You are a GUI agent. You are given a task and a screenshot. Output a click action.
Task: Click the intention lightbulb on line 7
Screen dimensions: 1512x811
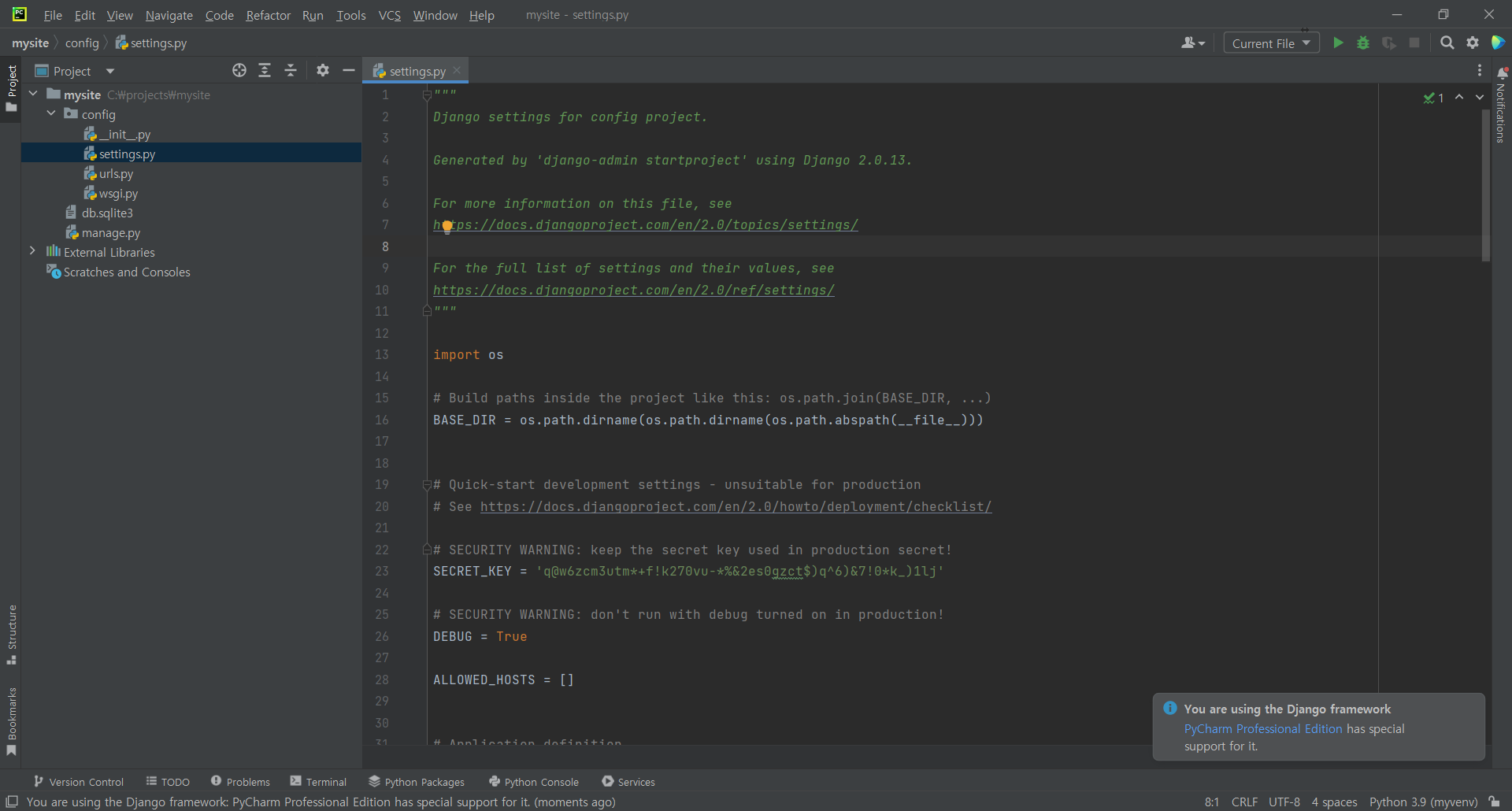click(x=447, y=226)
